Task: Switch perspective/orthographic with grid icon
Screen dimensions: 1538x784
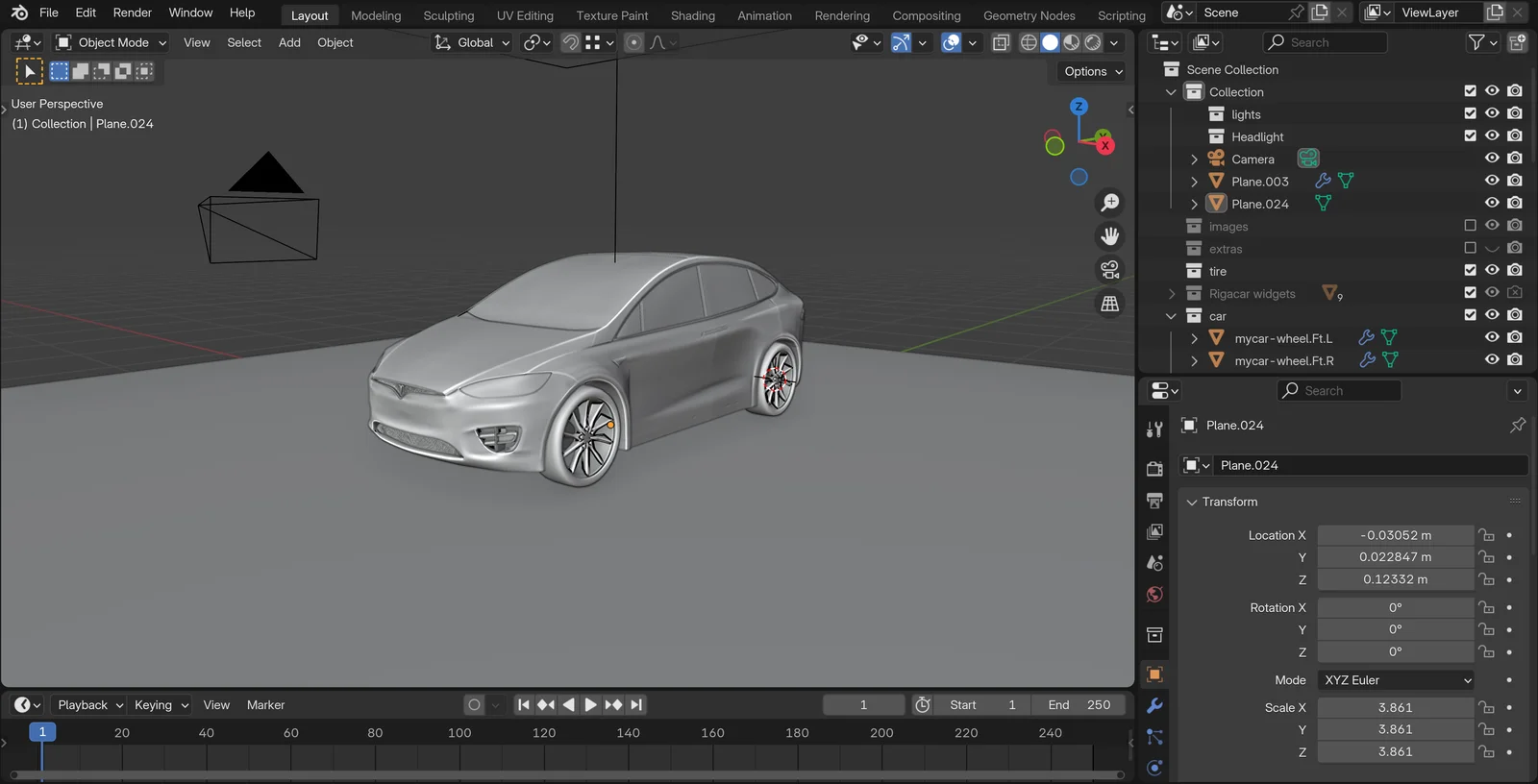Action: pos(1110,304)
